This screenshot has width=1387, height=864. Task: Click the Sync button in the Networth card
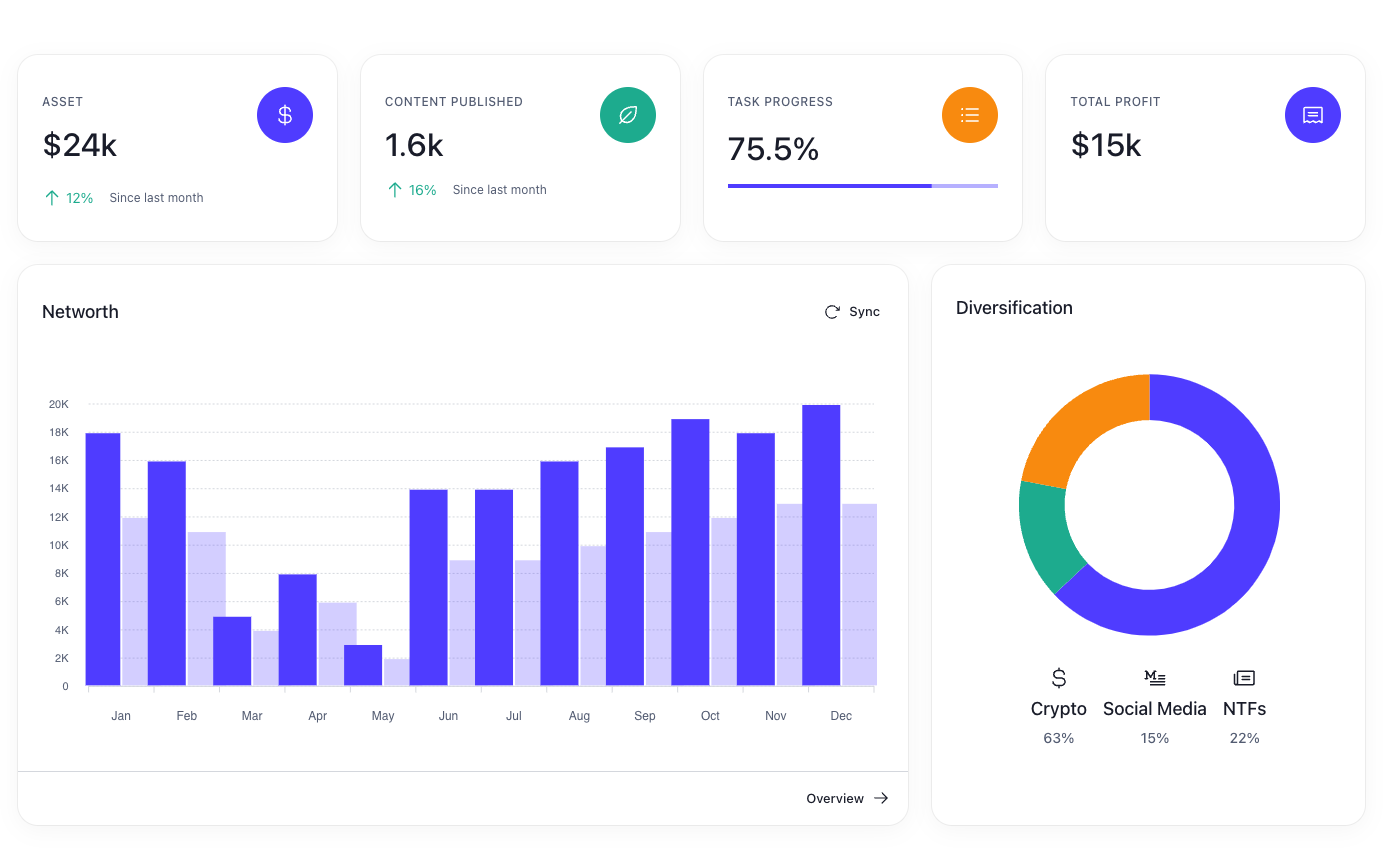(852, 312)
